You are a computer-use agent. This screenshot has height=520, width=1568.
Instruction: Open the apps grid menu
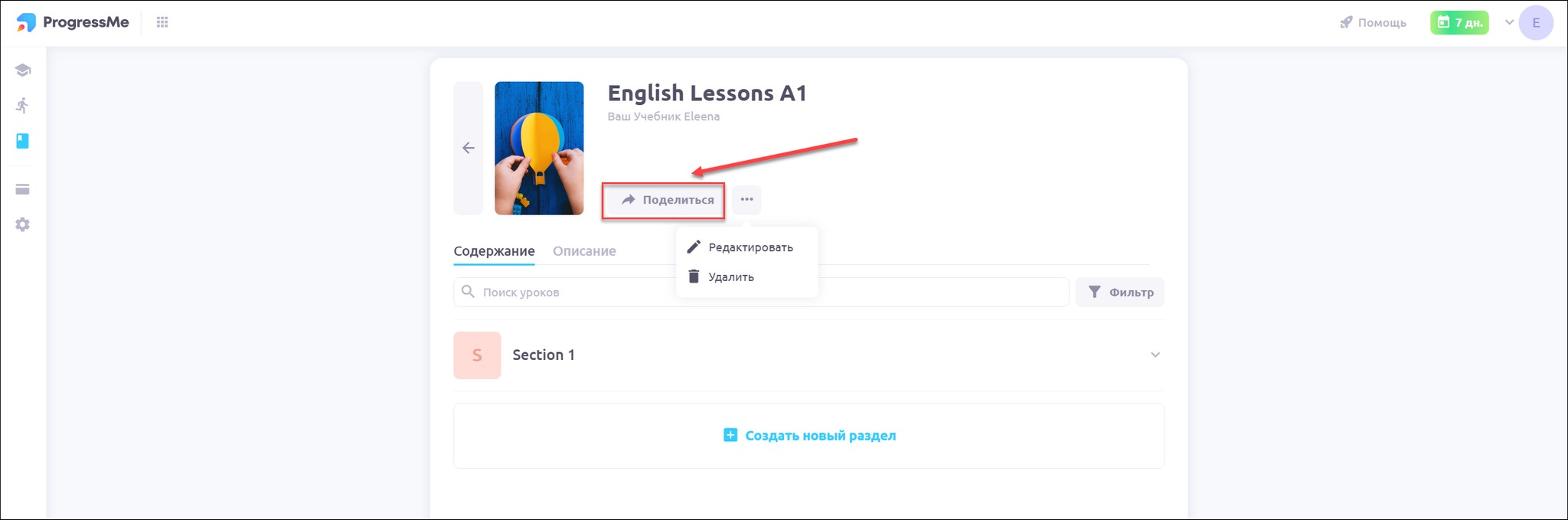162,23
